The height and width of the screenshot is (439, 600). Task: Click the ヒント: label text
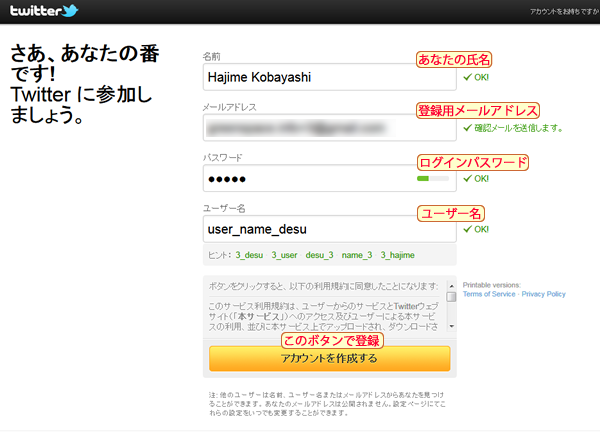(x=220, y=255)
